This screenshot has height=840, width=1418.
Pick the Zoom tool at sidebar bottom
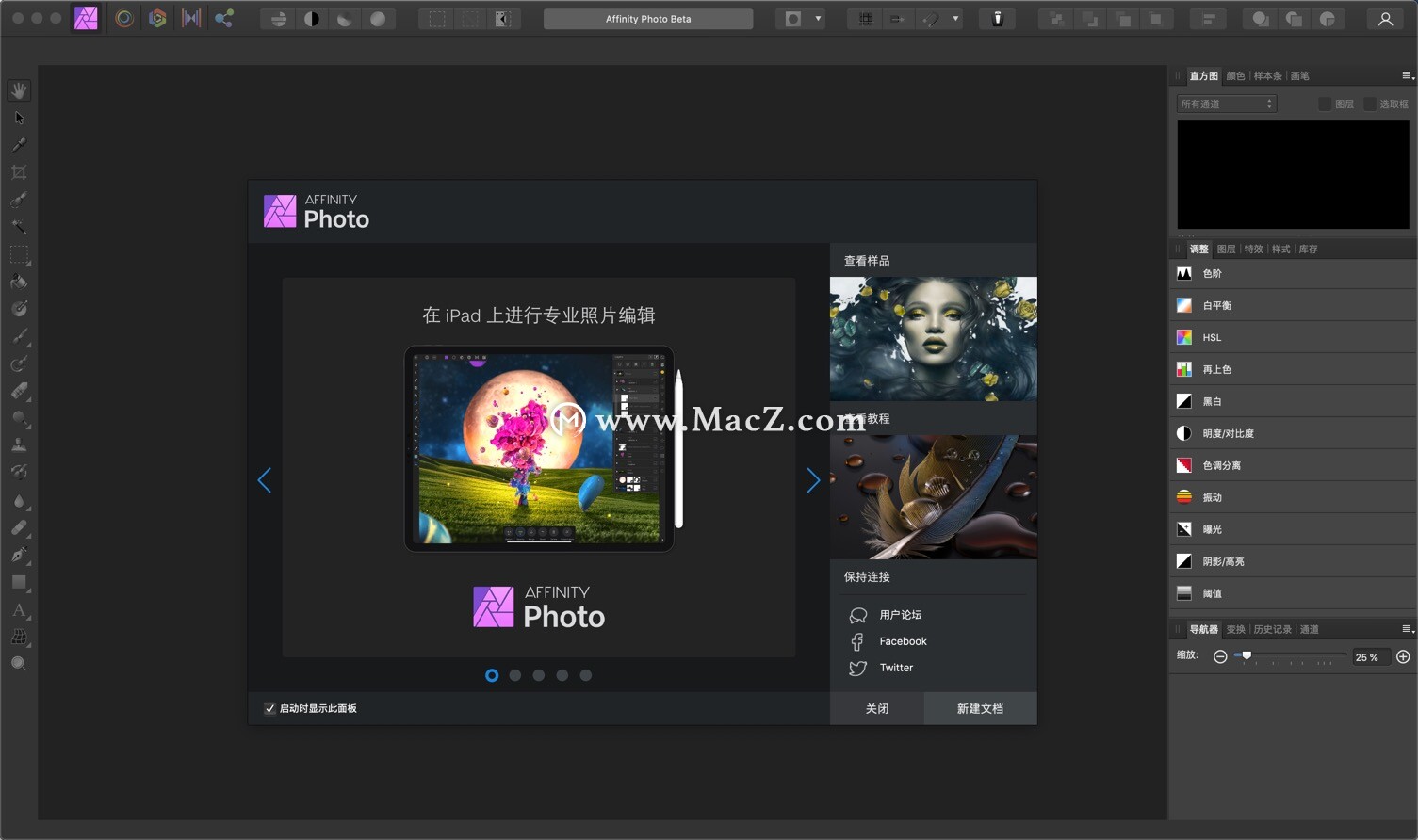[19, 662]
